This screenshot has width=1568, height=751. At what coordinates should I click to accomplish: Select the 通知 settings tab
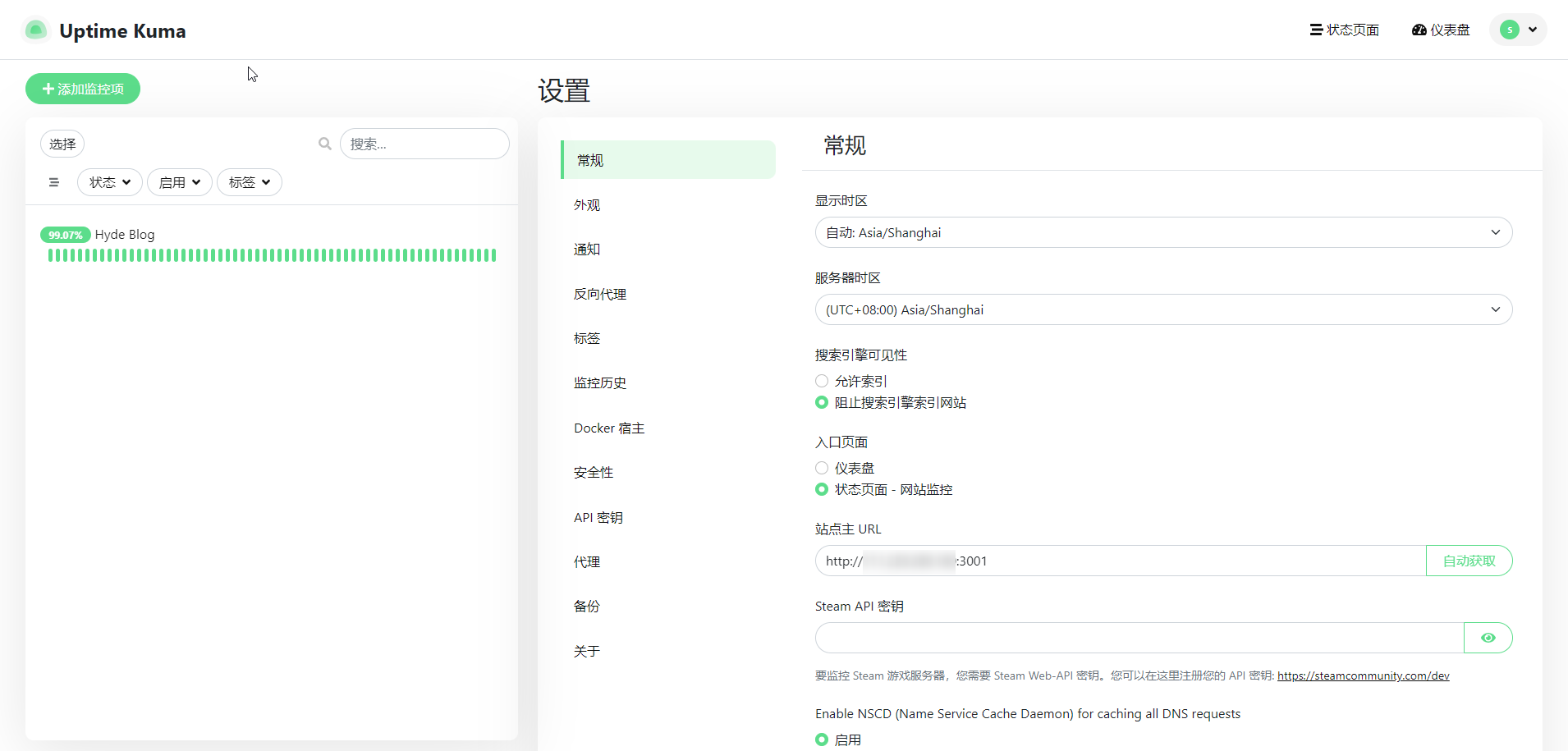tap(668, 249)
